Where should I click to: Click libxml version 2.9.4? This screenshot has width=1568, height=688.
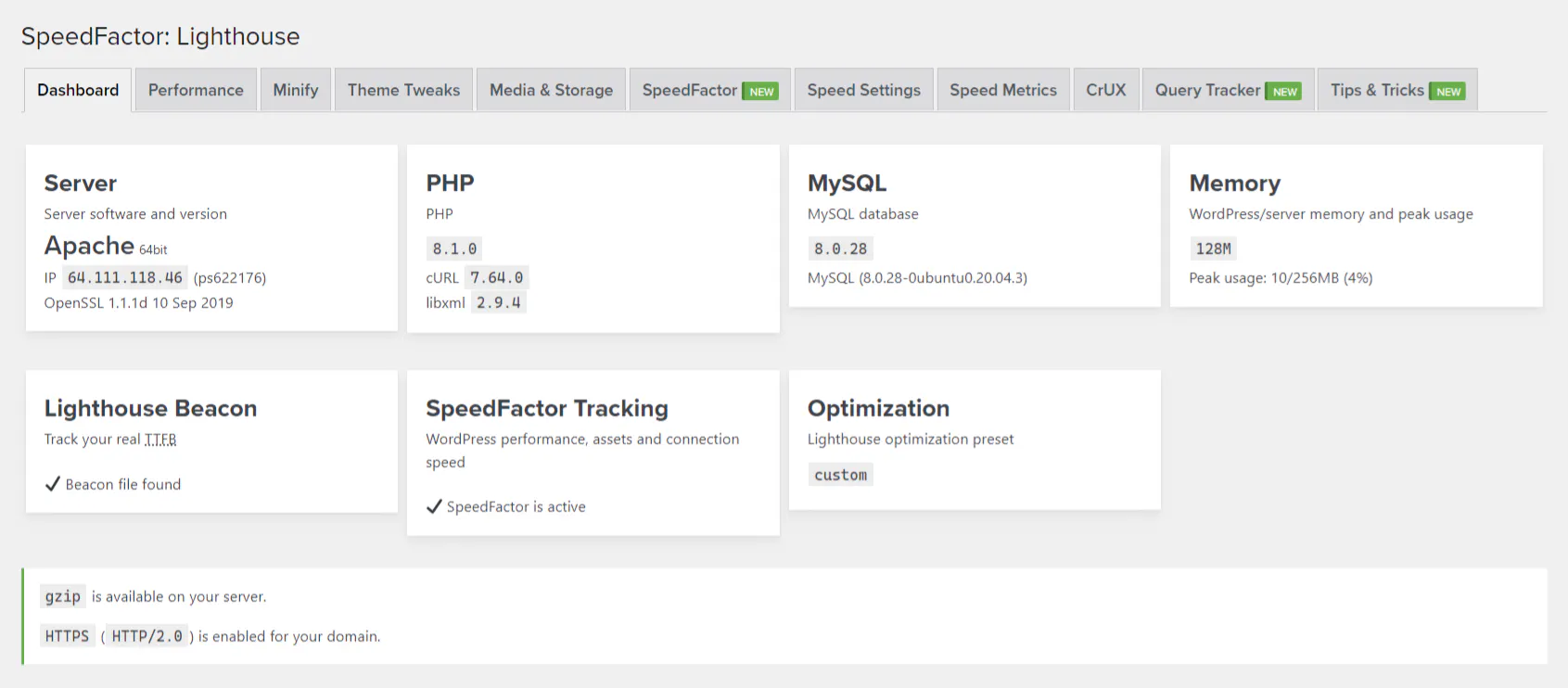coord(499,302)
